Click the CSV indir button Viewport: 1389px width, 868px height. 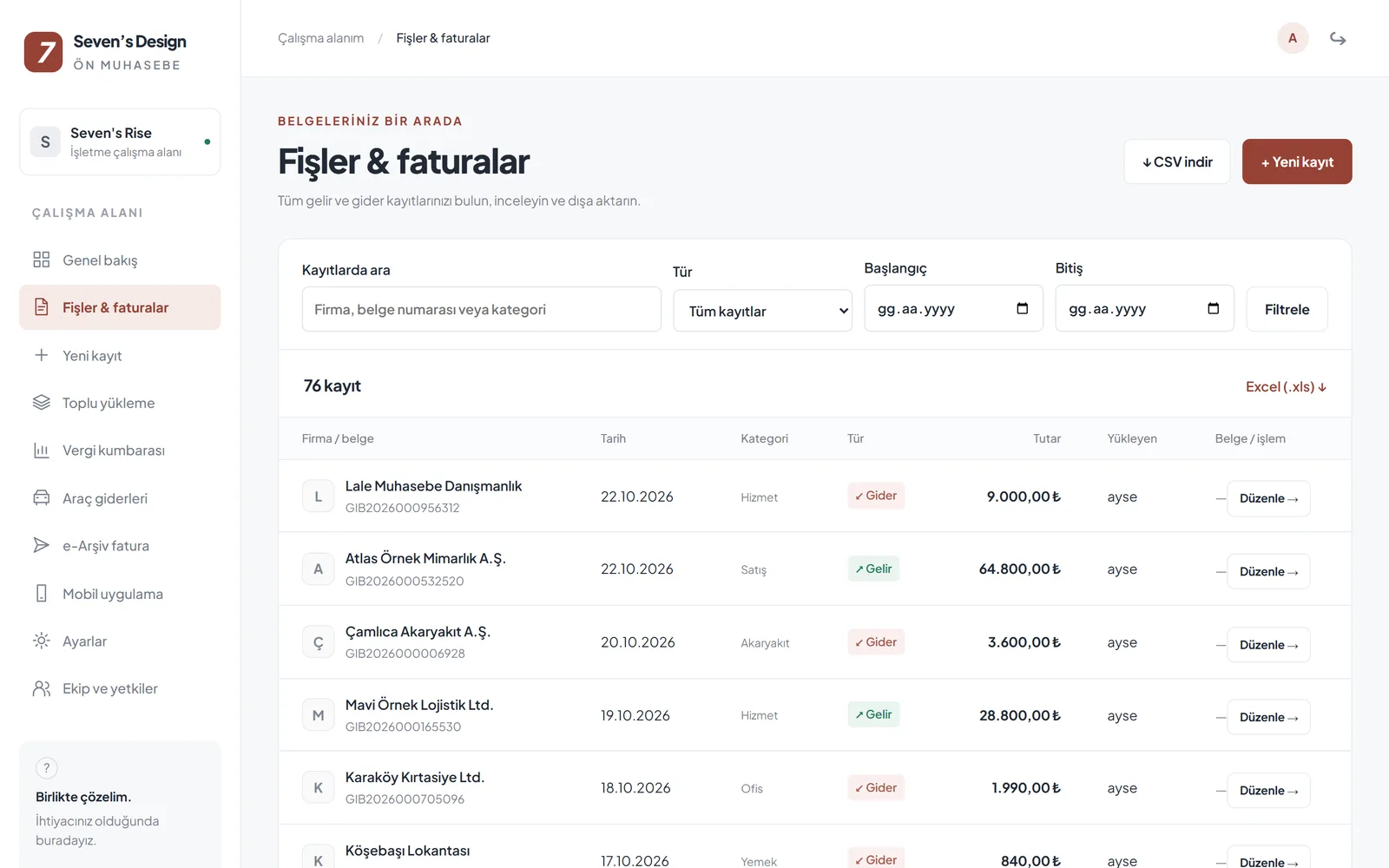(x=1177, y=161)
